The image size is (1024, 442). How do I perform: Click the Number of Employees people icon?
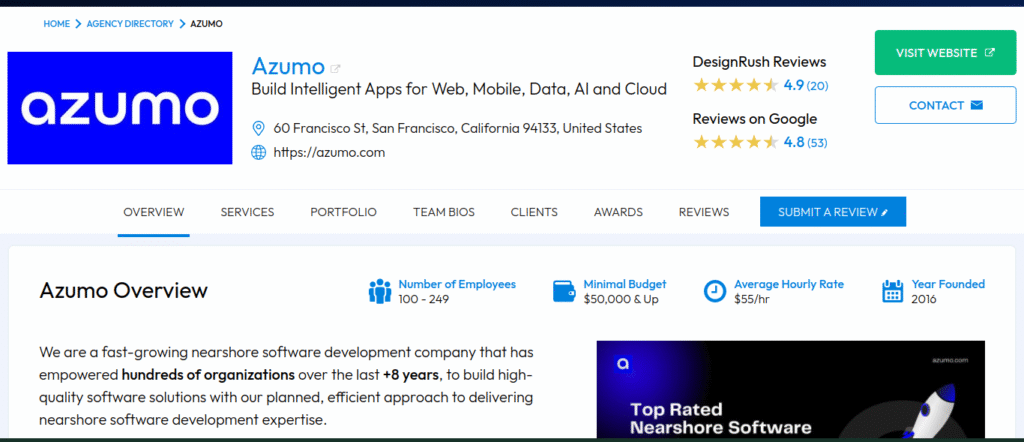380,291
